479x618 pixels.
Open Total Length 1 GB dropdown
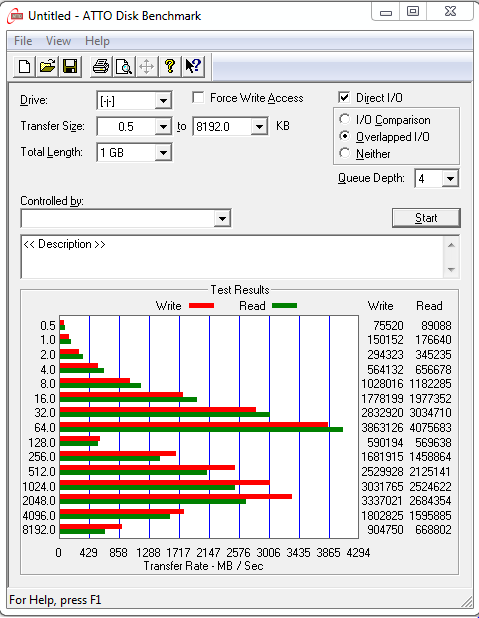pyautogui.click(x=163, y=153)
